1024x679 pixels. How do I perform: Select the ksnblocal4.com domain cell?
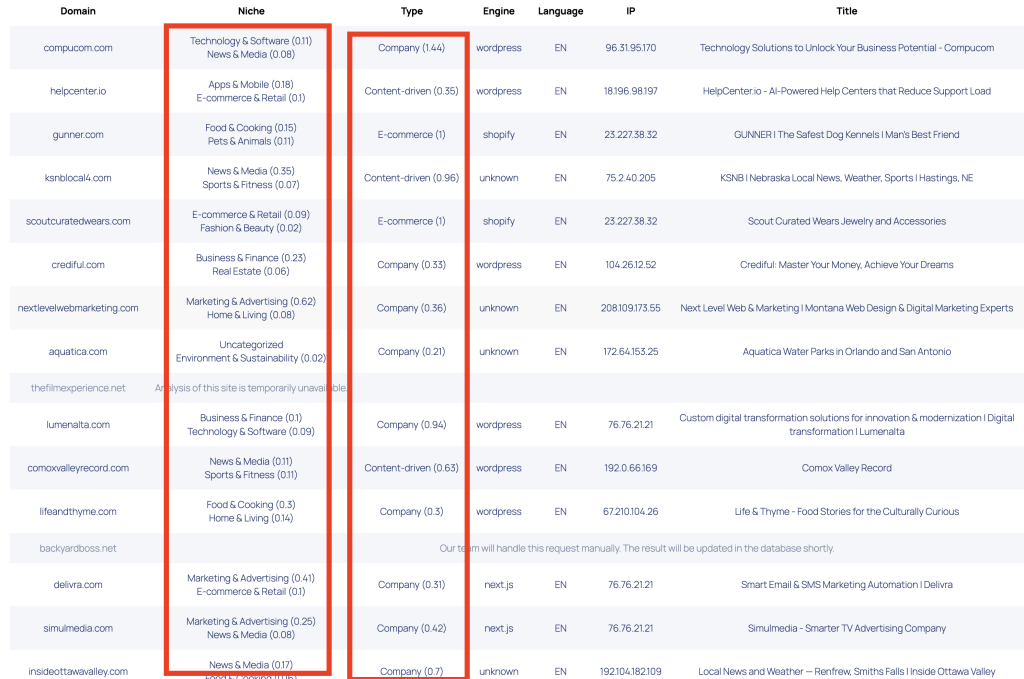pyautogui.click(x=78, y=178)
